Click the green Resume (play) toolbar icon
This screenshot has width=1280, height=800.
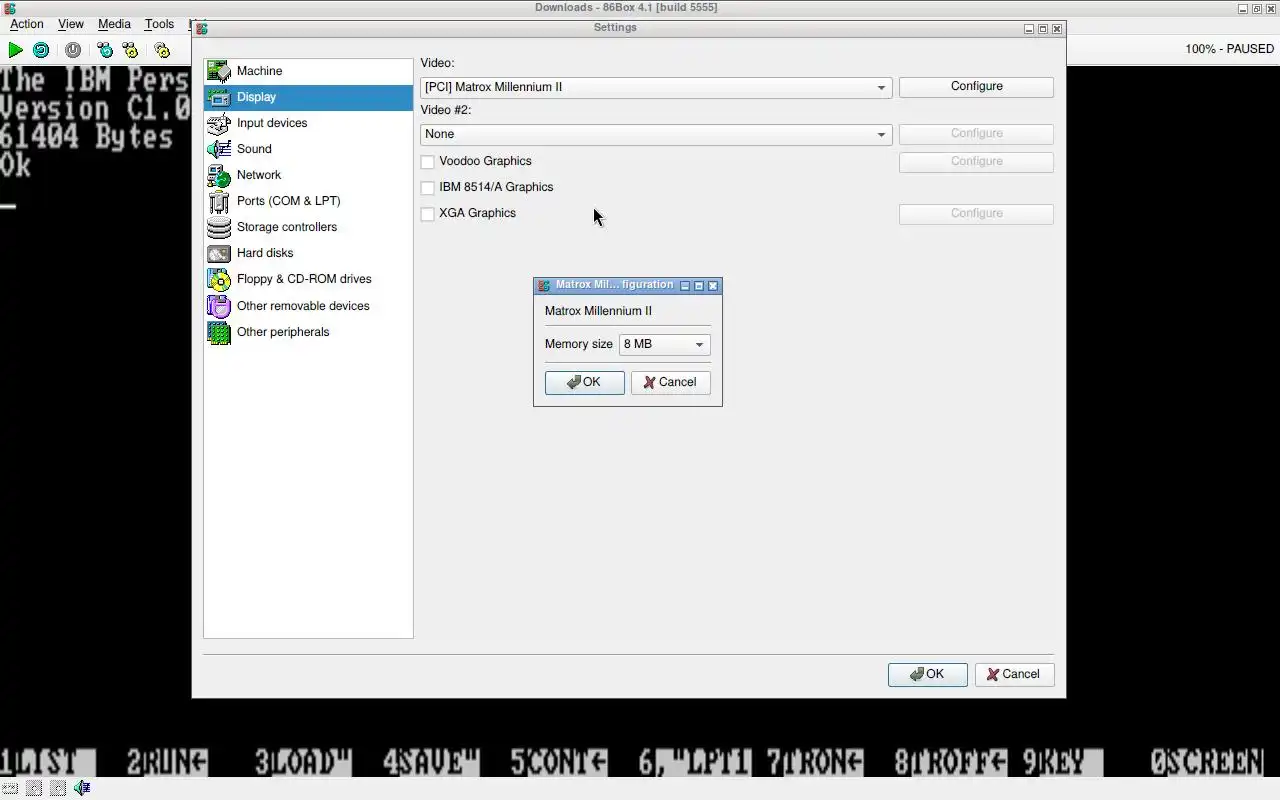(x=15, y=50)
